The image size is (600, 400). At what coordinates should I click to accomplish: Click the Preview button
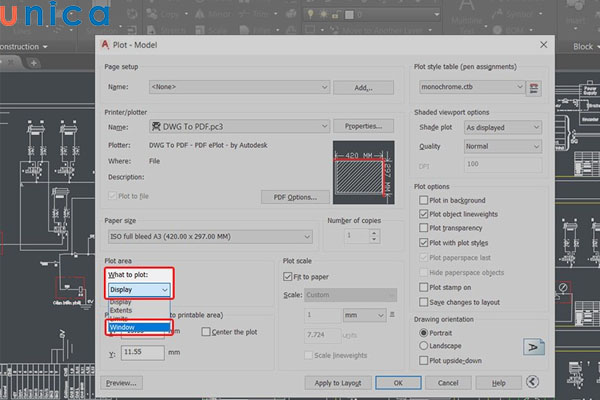[121, 382]
